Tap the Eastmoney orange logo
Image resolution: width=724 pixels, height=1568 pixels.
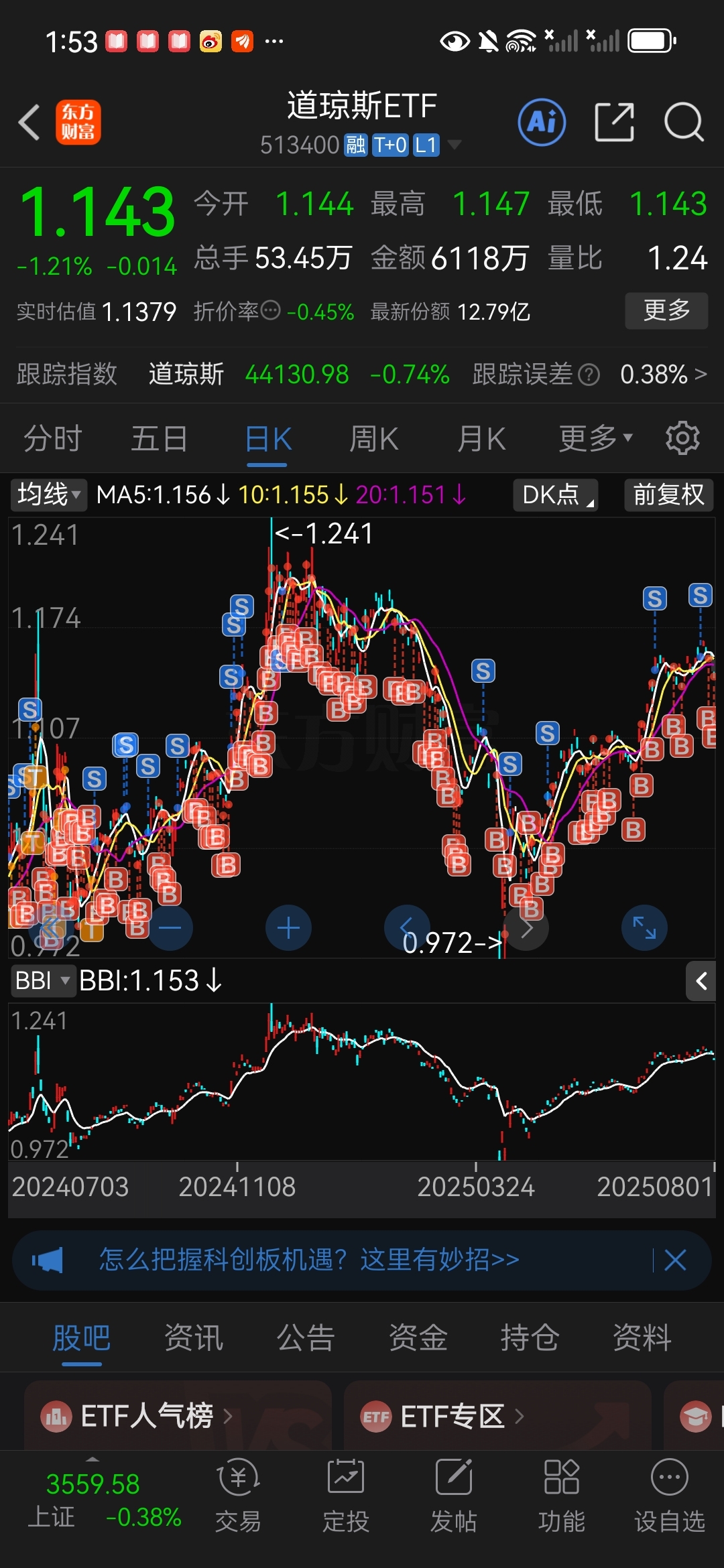click(78, 123)
